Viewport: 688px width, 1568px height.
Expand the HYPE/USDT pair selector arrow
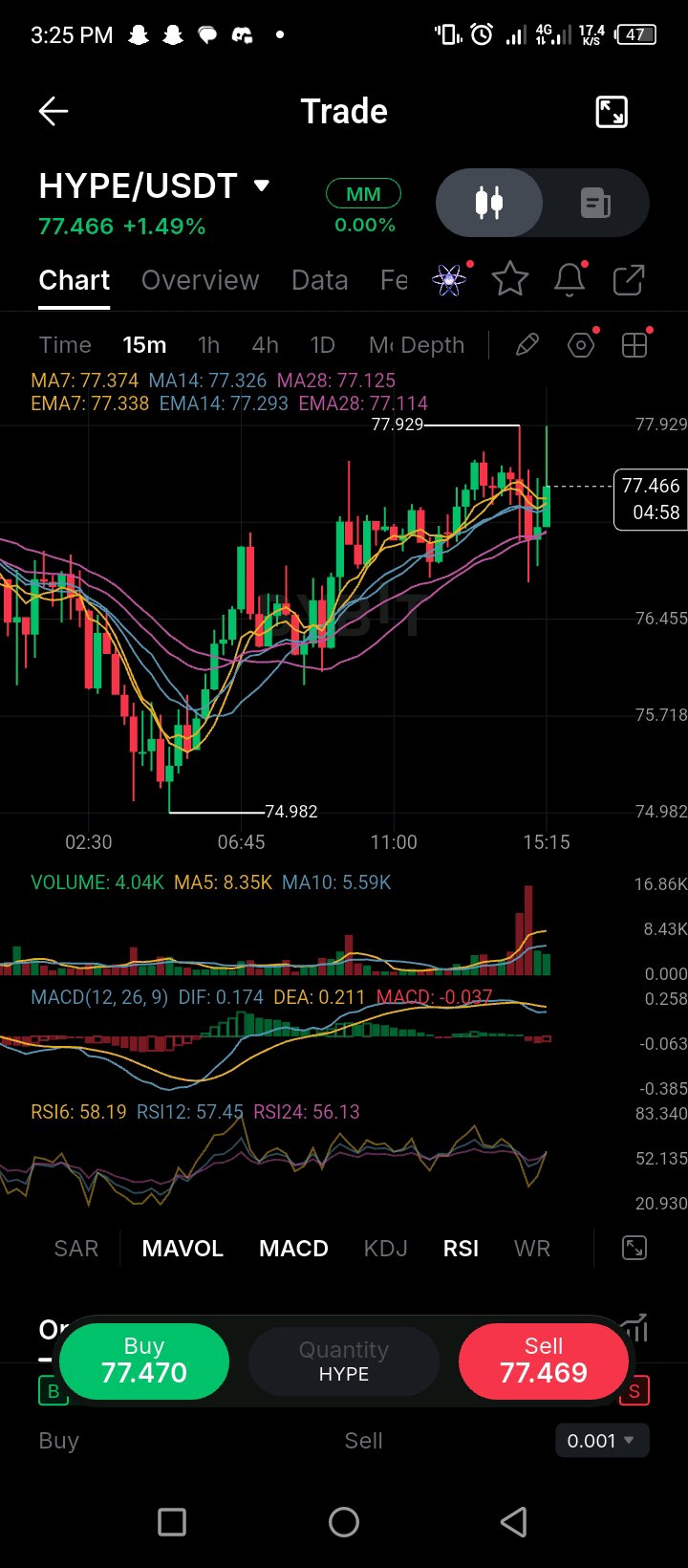pos(262,185)
